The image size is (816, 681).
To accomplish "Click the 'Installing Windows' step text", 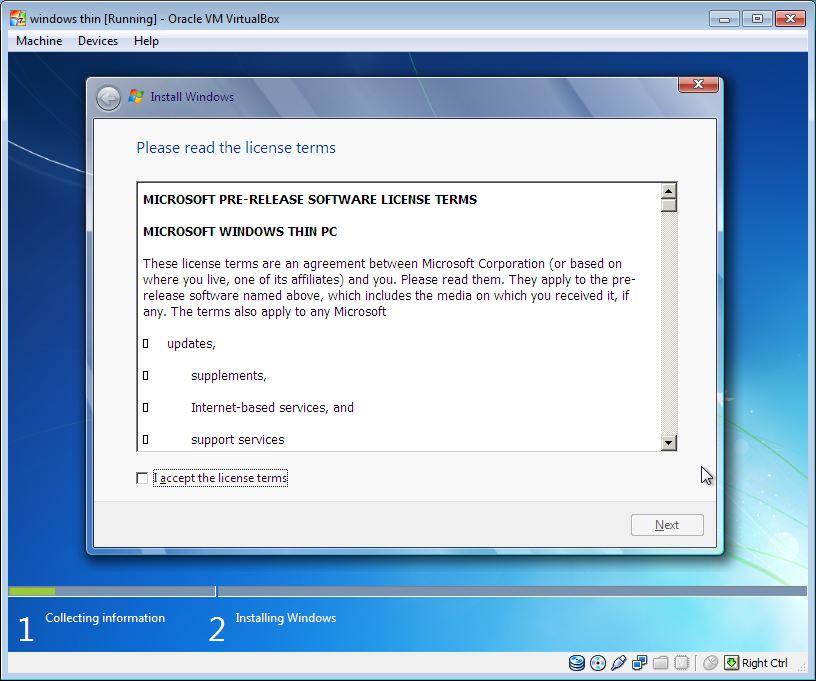I will click(x=286, y=618).
